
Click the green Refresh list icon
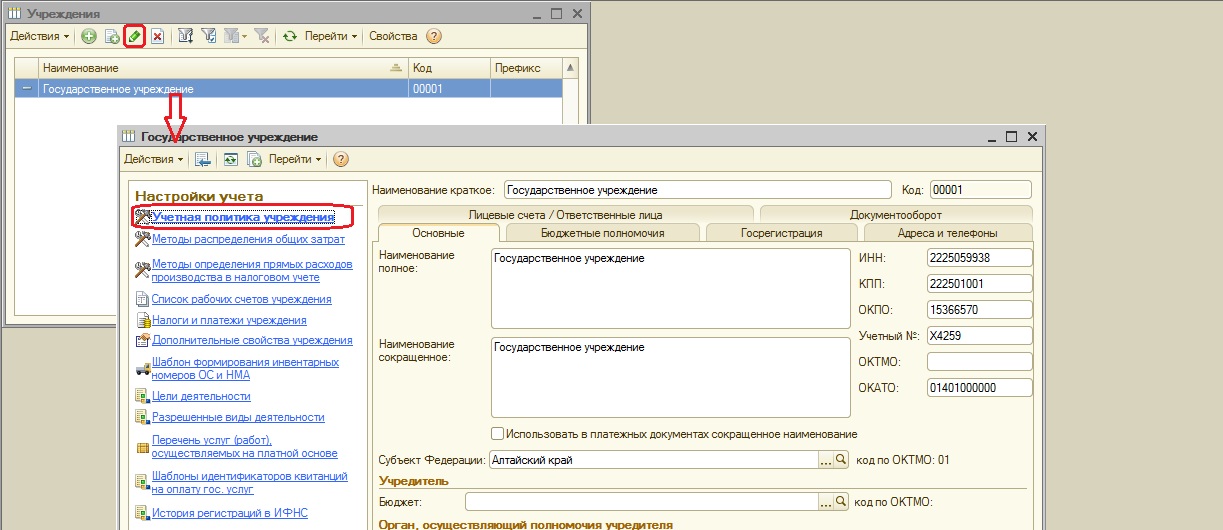click(290, 36)
